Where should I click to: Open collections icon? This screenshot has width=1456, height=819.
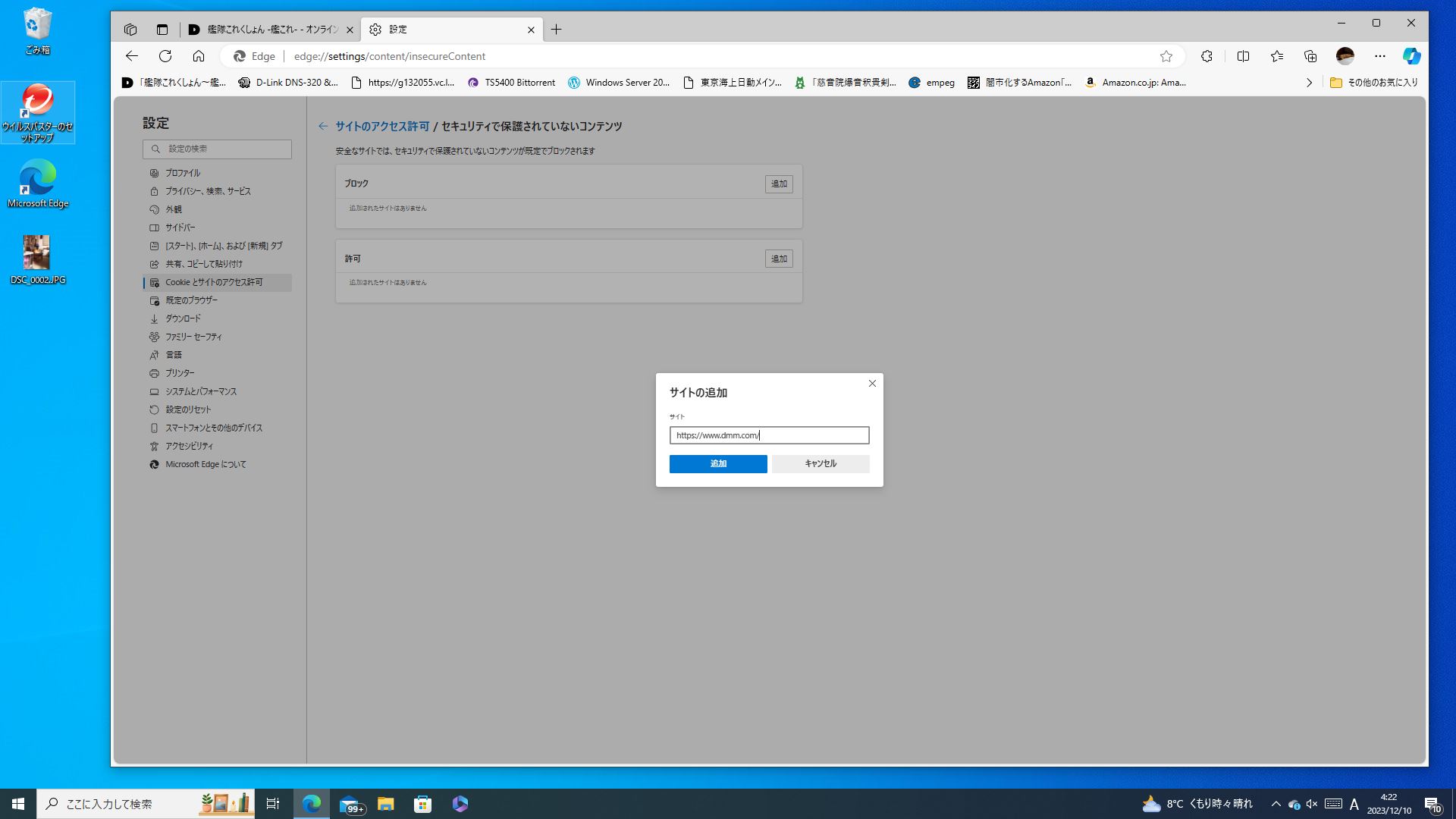point(1310,56)
